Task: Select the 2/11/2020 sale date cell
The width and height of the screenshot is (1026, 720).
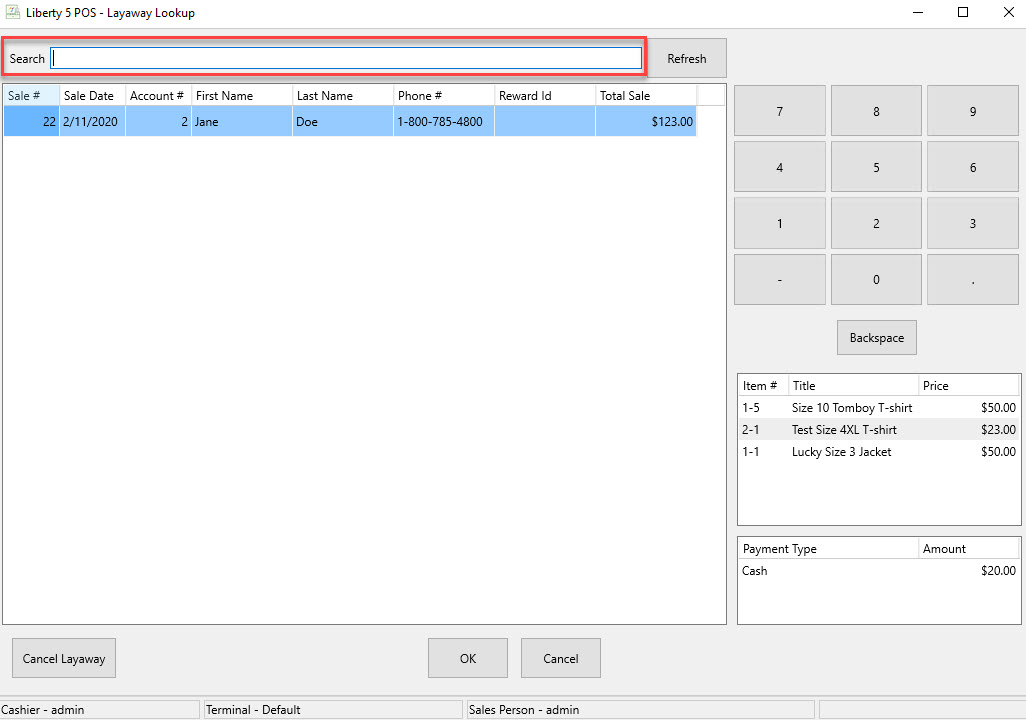Action: (92, 122)
